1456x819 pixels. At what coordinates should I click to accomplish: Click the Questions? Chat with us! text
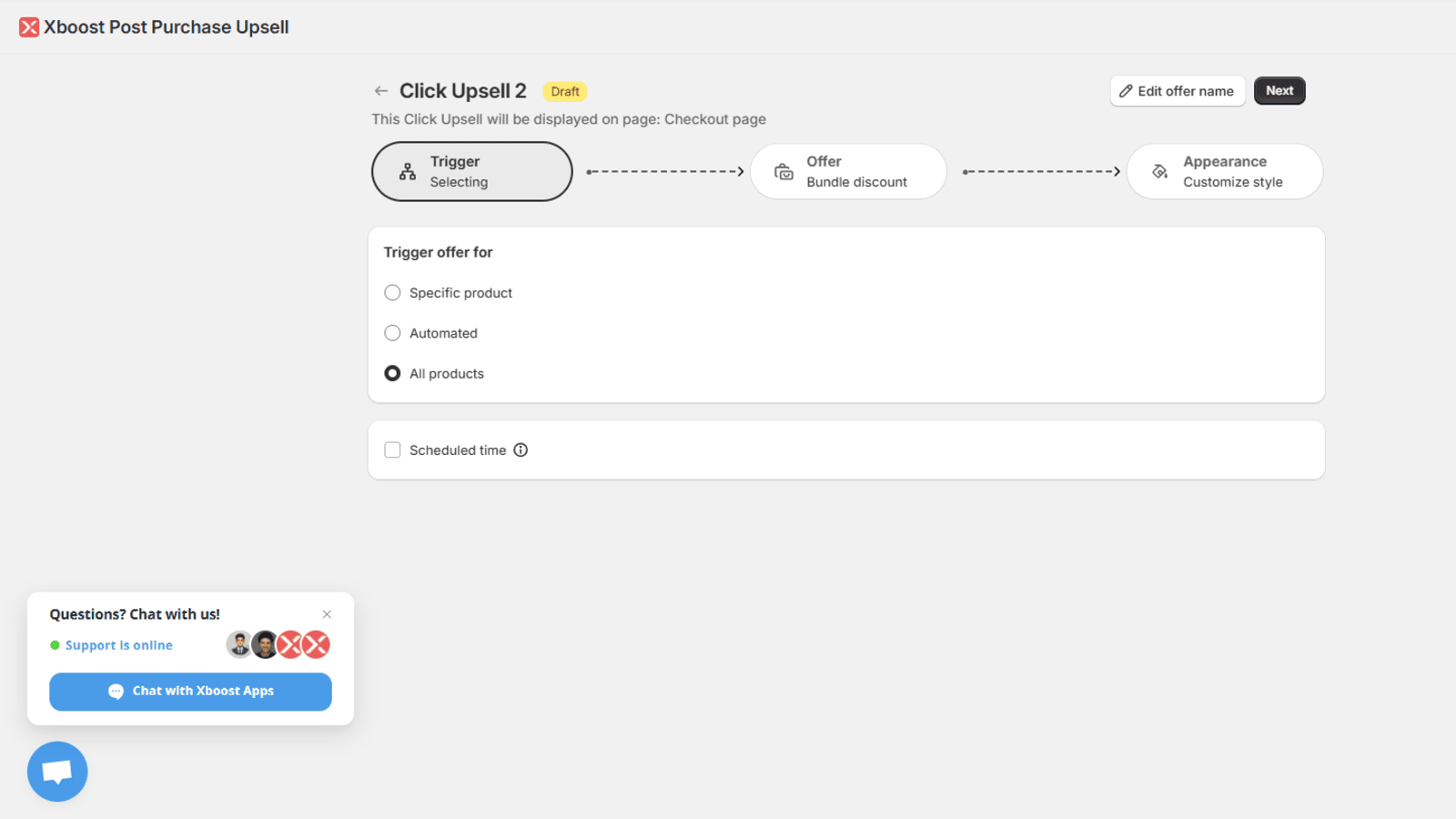click(135, 614)
